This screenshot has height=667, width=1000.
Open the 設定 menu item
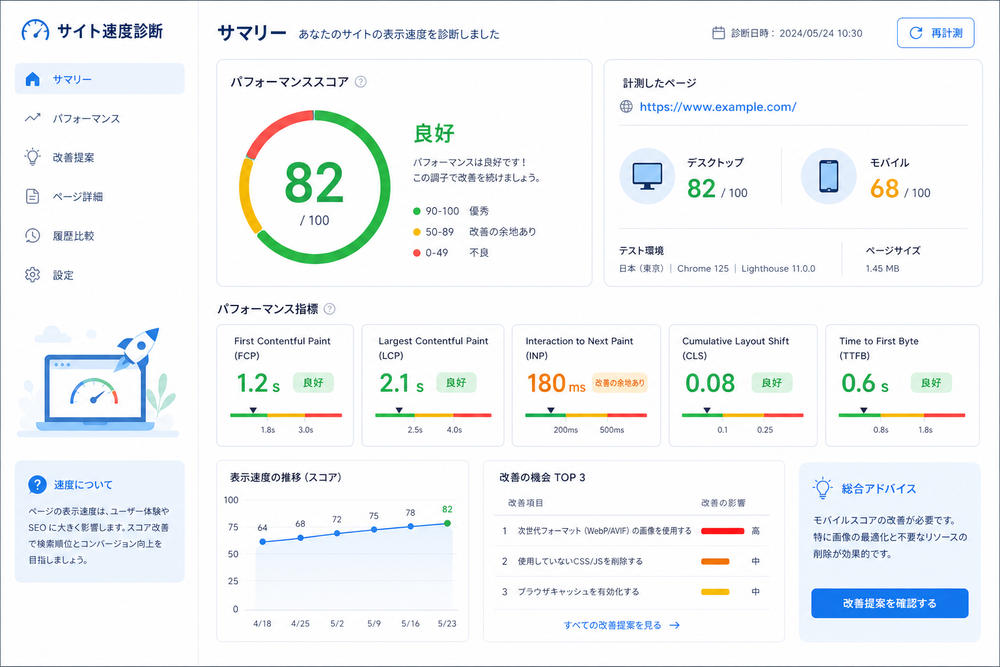click(x=99, y=275)
